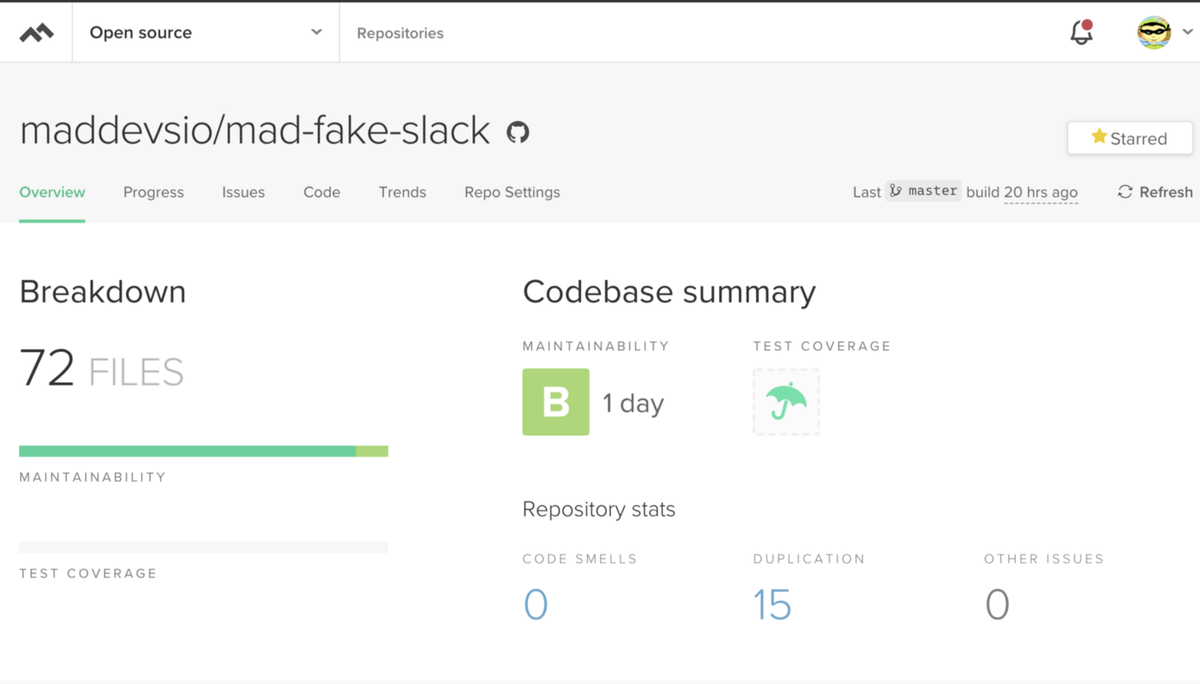1200x684 pixels.
Task: Click the test coverage umbrella icon
Action: pyautogui.click(x=786, y=402)
